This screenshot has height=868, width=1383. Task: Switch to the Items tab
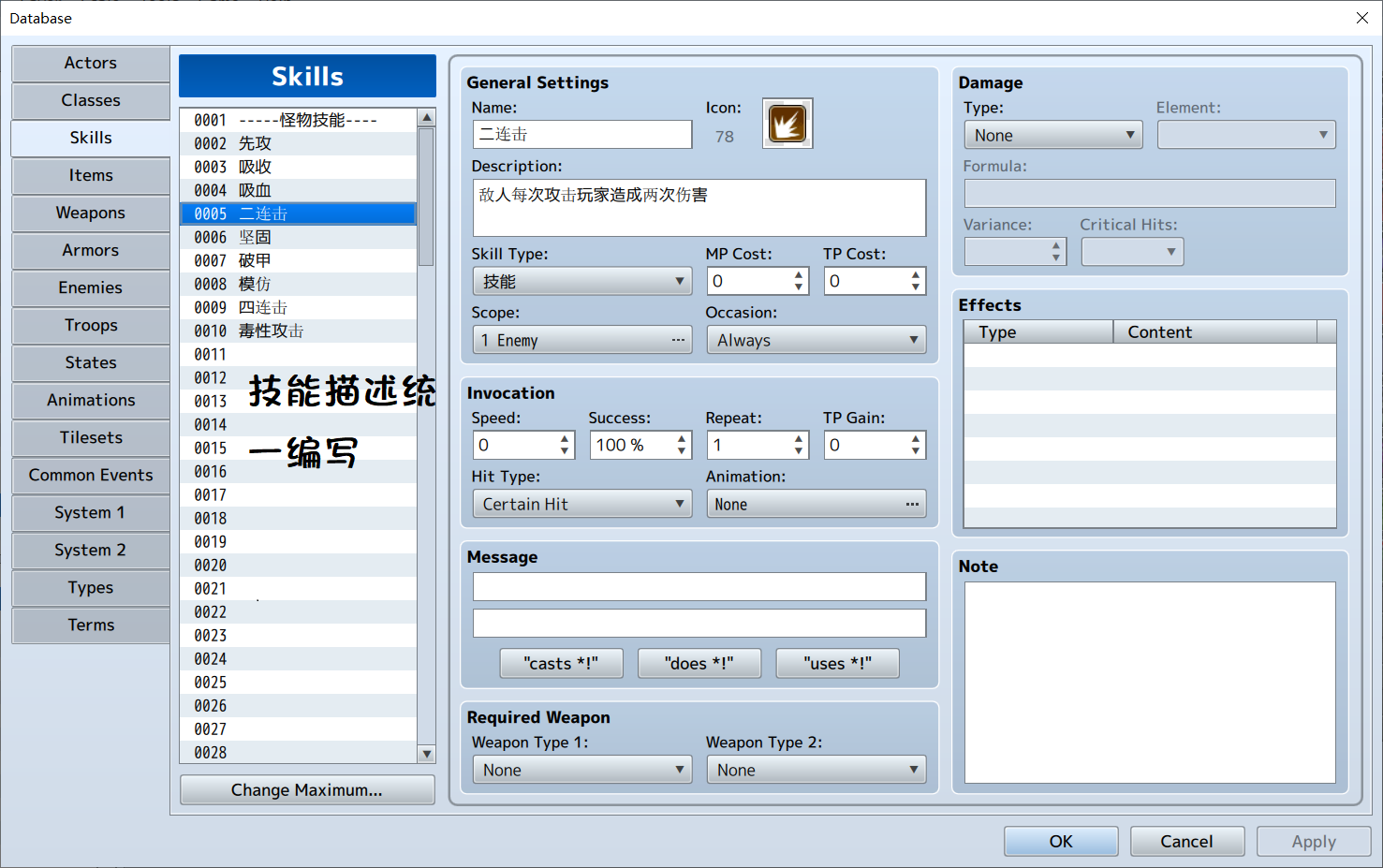(91, 175)
